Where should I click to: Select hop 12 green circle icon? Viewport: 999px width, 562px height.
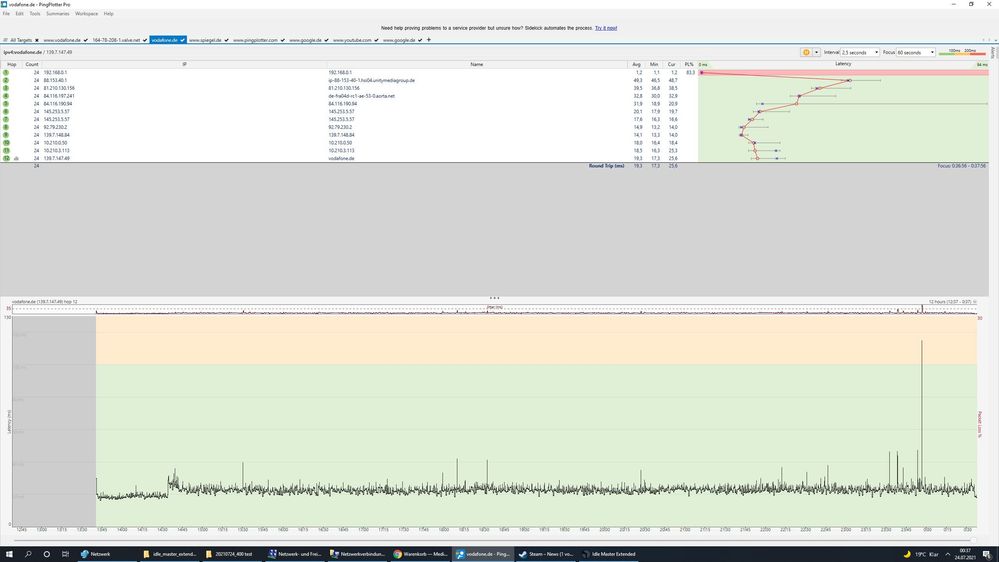pyautogui.click(x=6, y=158)
